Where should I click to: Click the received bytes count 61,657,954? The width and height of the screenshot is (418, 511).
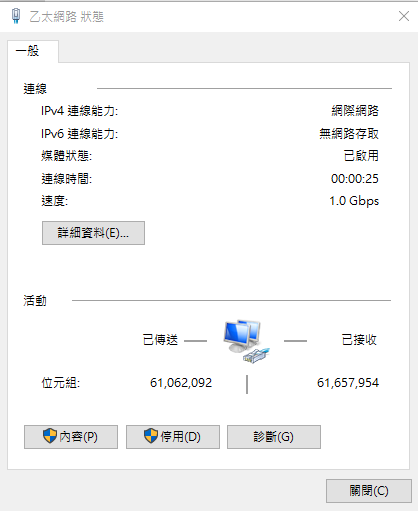click(x=348, y=383)
